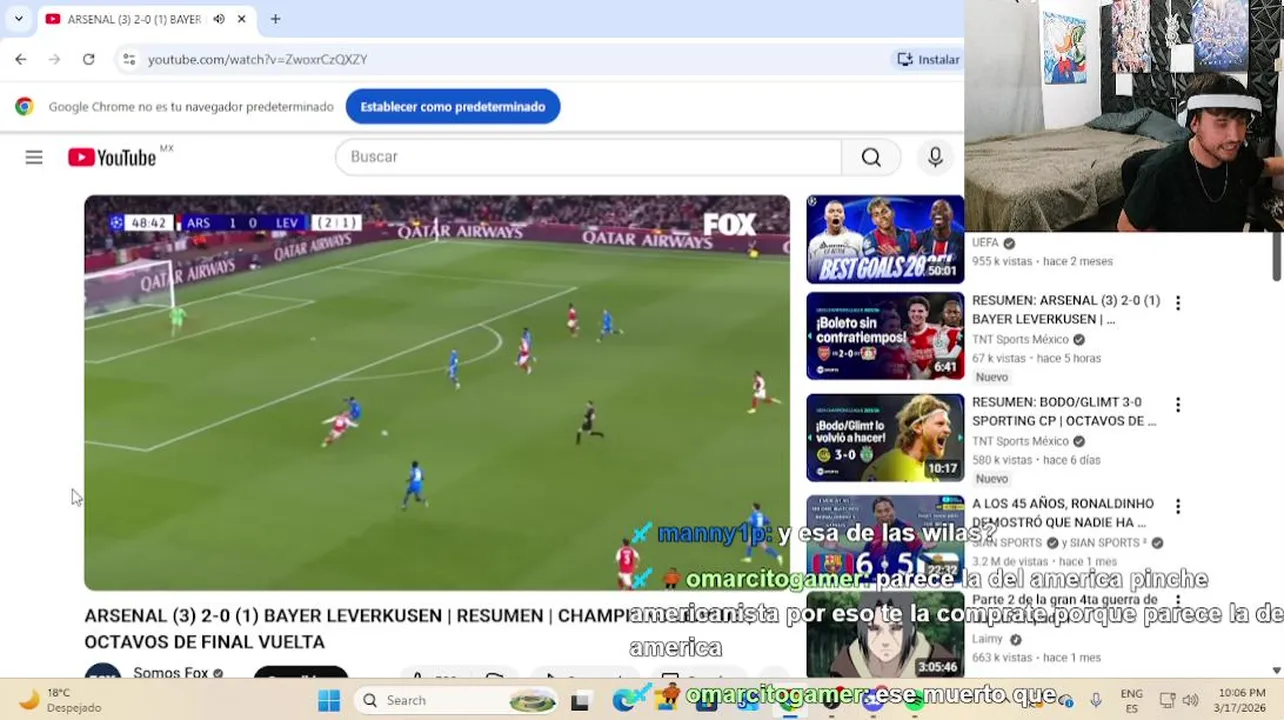Viewport: 1284px width, 720px height.
Task: Open the network icon in system tray
Action: 1167,700
